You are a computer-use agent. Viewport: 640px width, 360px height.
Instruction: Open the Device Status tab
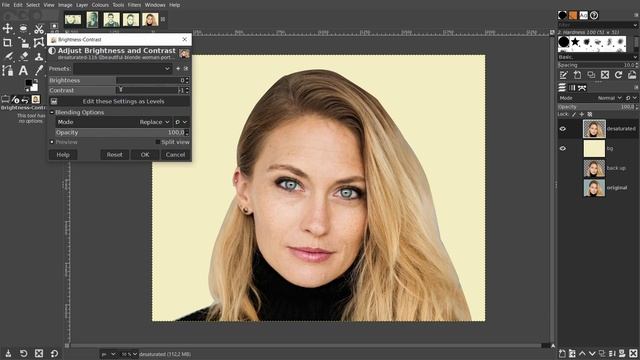pyautogui.click(x=16, y=99)
